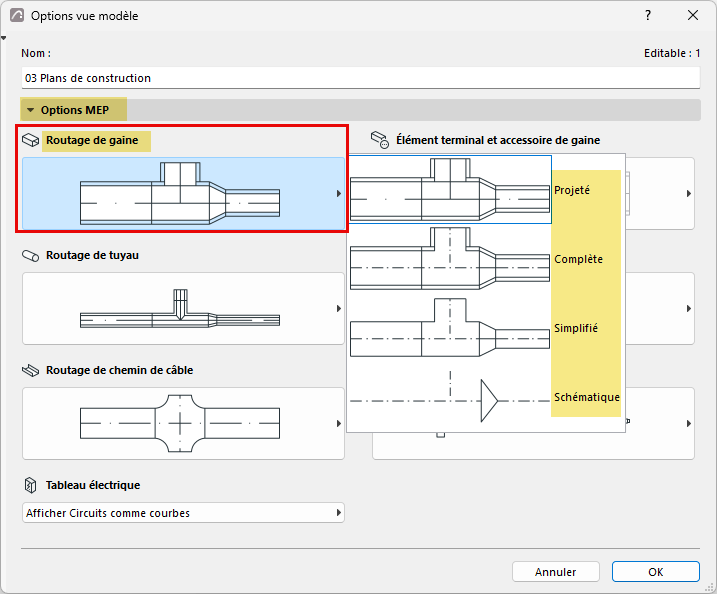Click the Nom field containing 03 Plans de construction
This screenshot has width=717, height=594.
360,78
